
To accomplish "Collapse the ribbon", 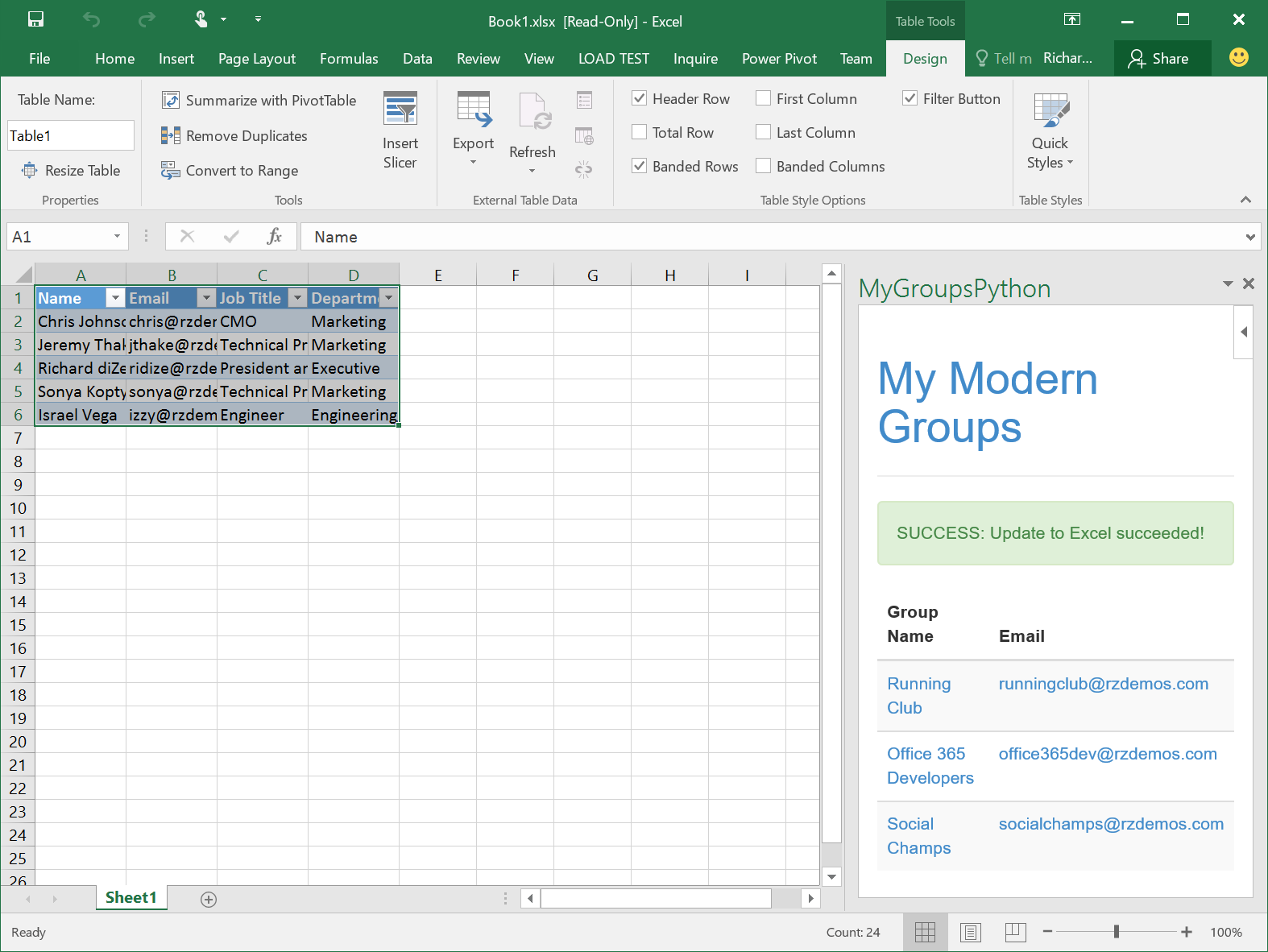I will click(x=1245, y=200).
